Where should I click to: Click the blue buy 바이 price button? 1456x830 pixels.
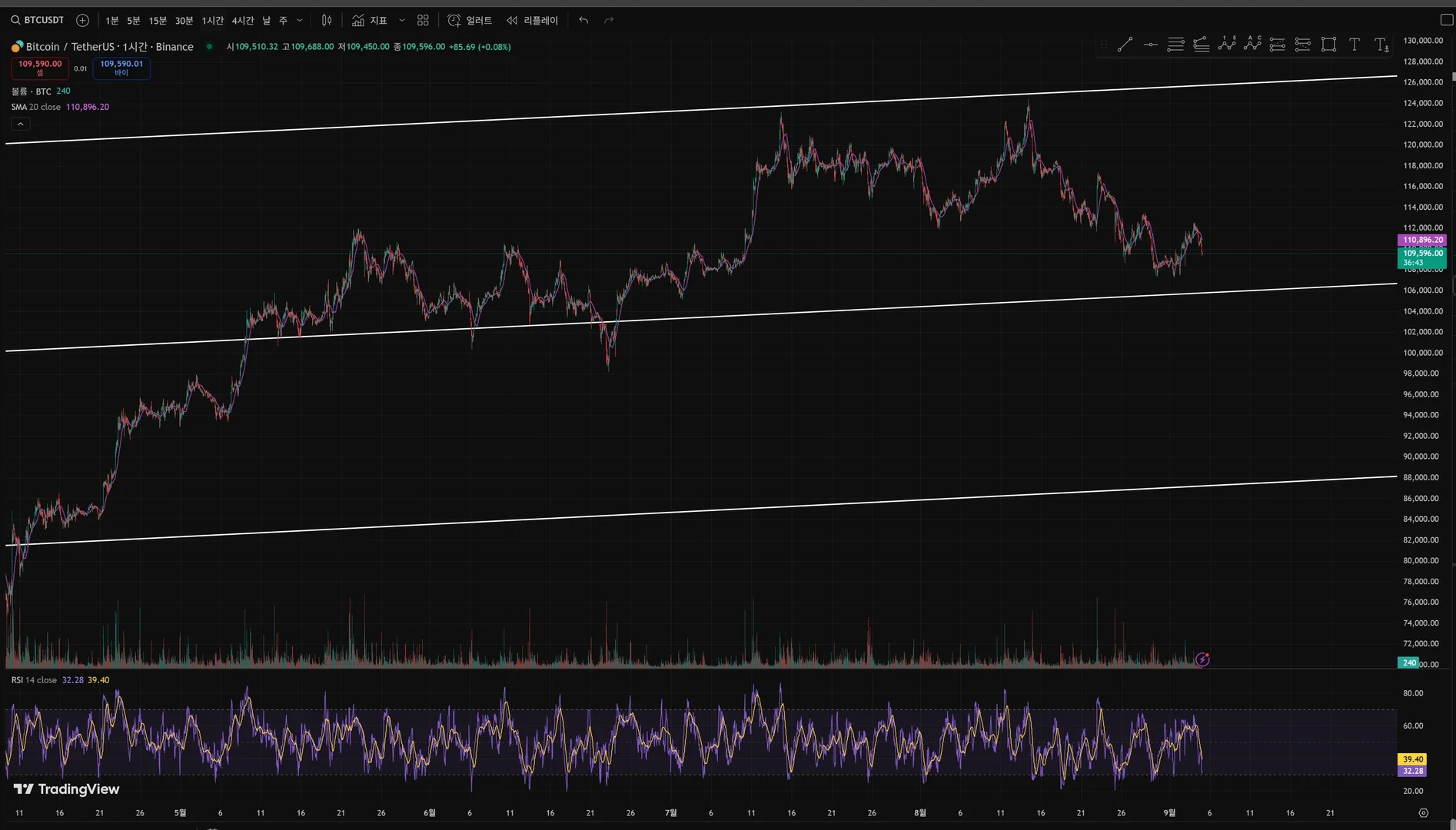(121, 68)
